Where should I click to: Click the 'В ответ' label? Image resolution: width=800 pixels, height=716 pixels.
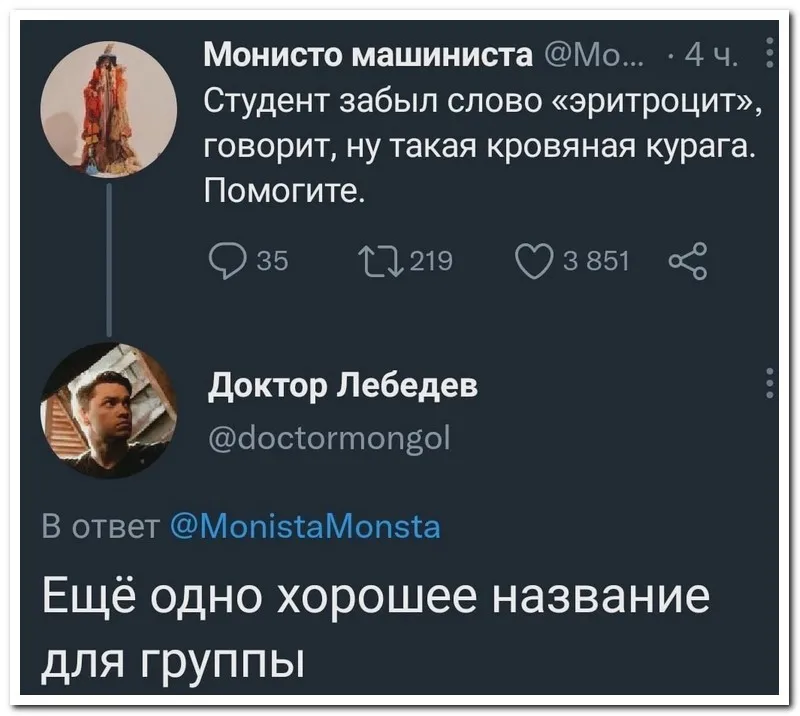point(100,525)
